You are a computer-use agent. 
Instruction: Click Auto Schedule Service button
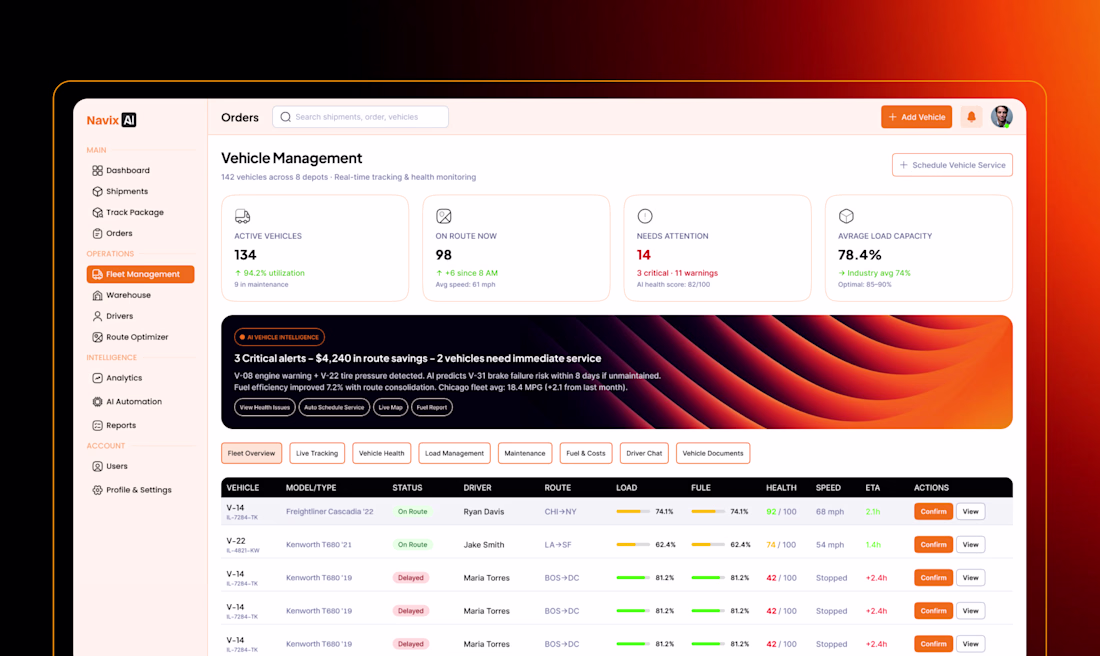[334, 408]
